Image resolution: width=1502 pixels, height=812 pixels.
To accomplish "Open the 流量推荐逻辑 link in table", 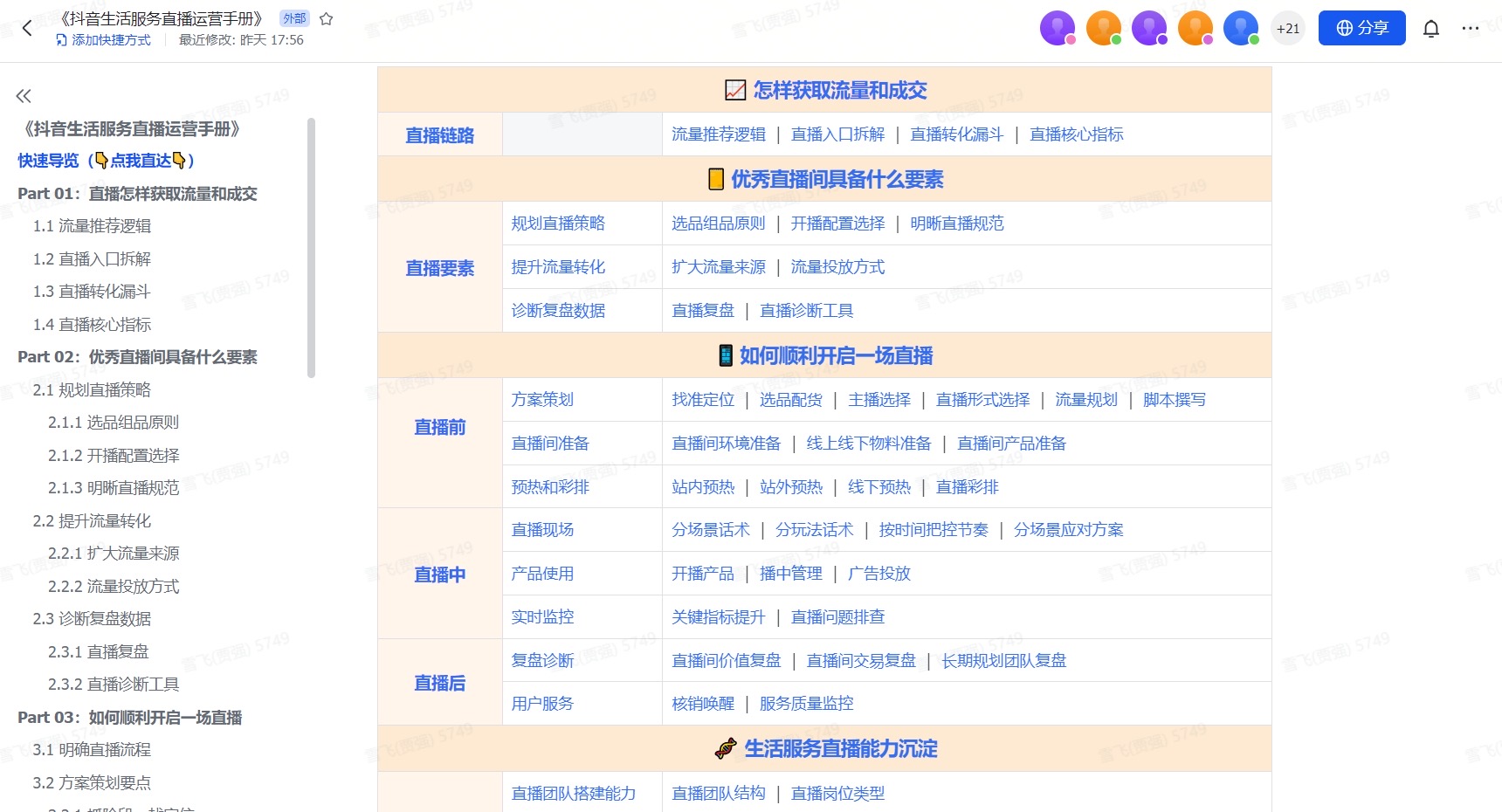I will [x=718, y=134].
